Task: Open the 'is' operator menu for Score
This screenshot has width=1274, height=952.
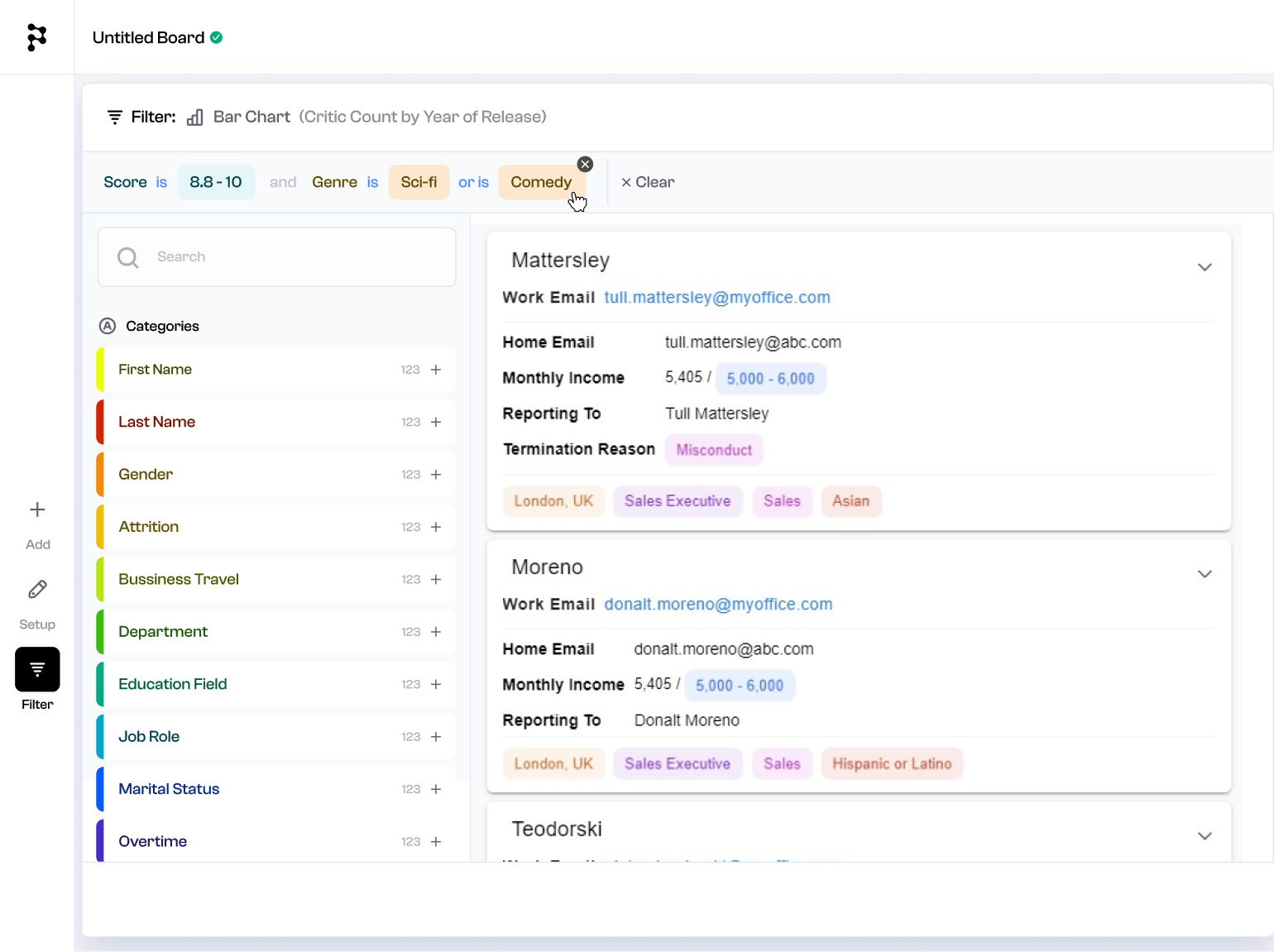Action: click(x=161, y=182)
